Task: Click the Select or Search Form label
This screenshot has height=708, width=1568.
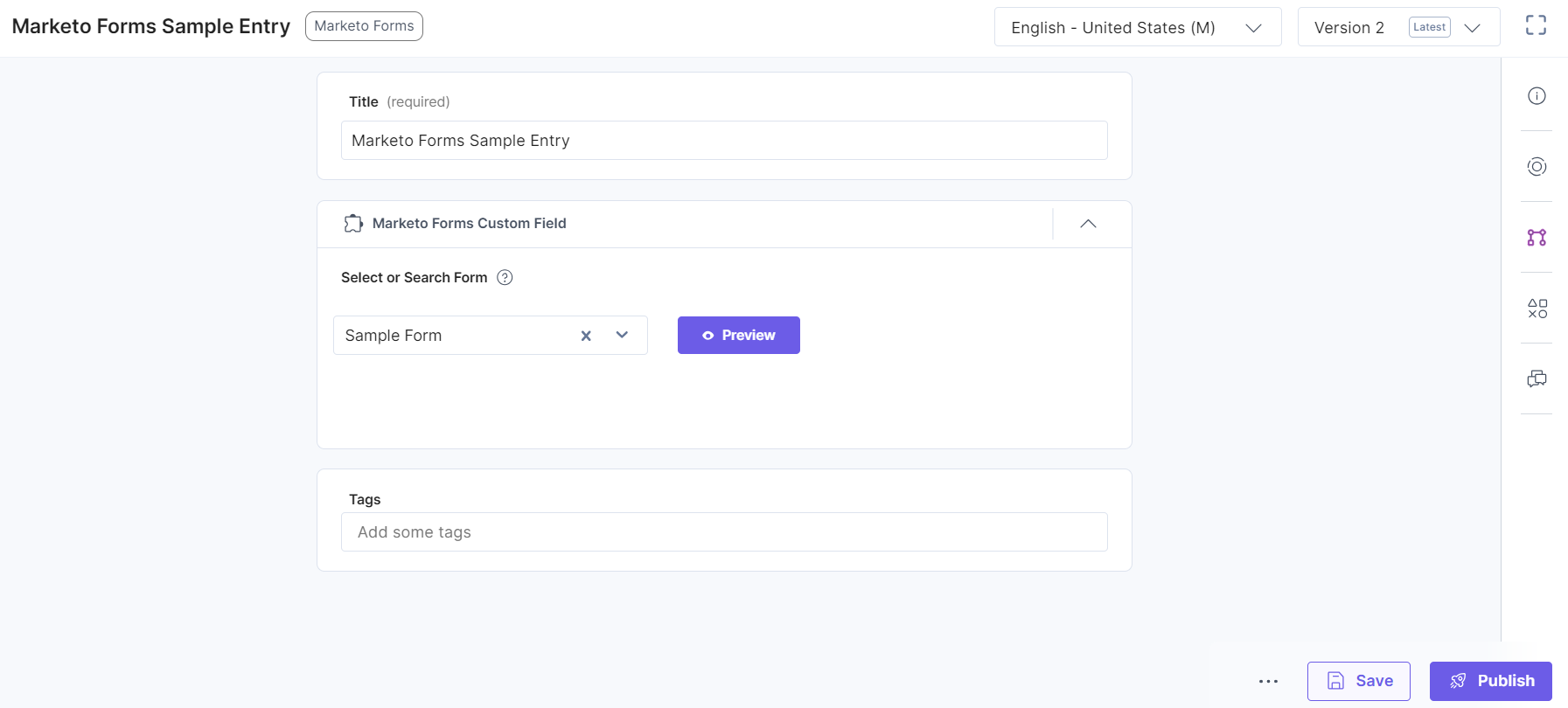Action: click(415, 277)
